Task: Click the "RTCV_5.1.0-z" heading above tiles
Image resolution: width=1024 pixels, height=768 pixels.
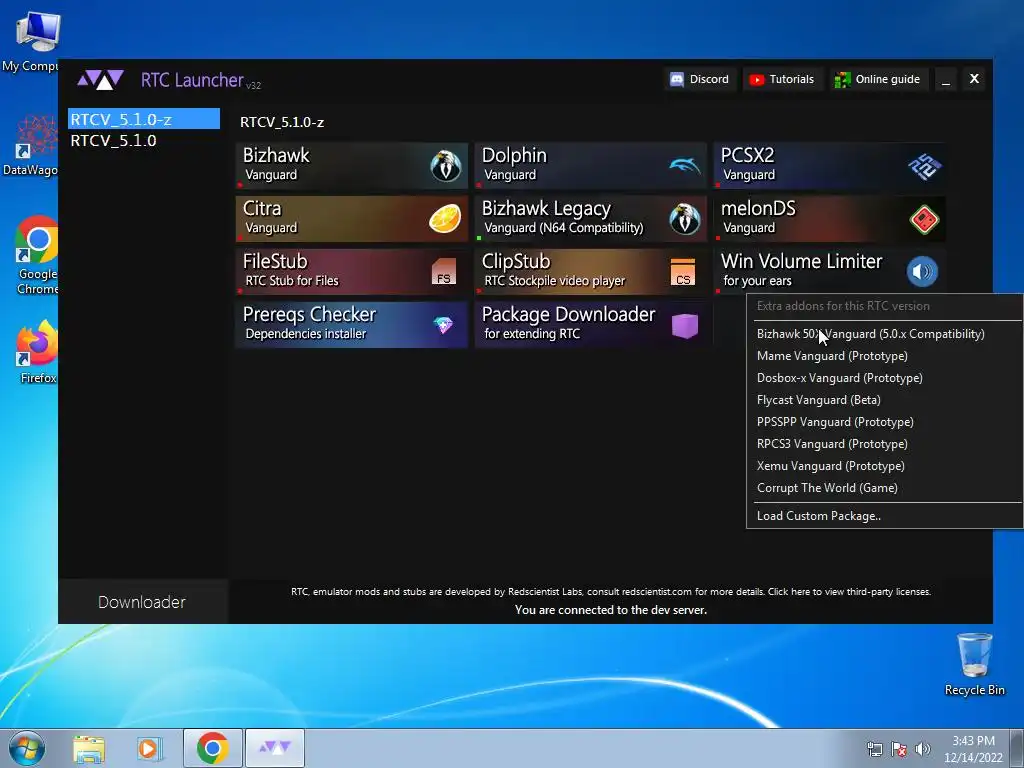Action: pos(282,122)
